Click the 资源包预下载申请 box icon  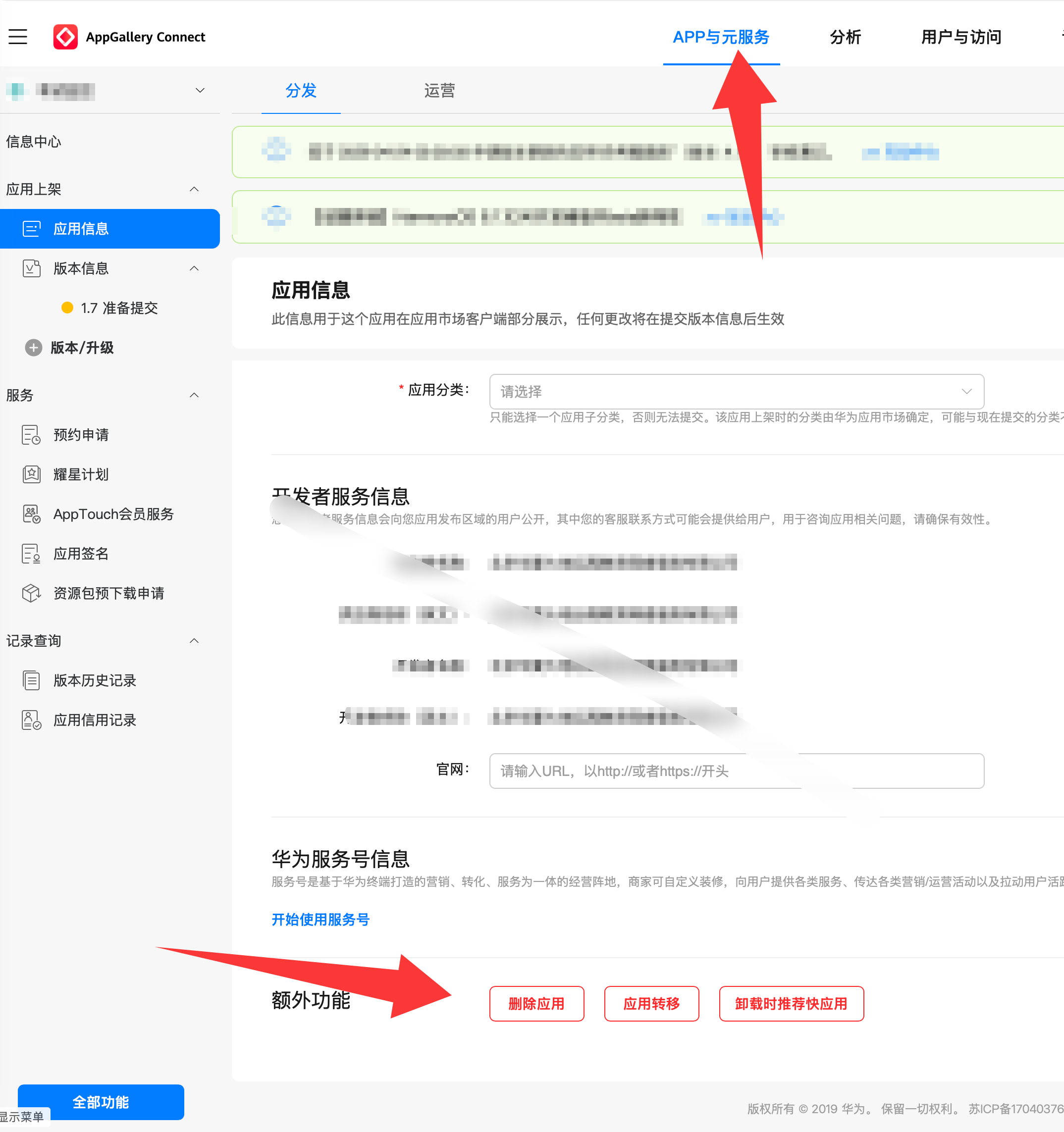pyautogui.click(x=32, y=593)
